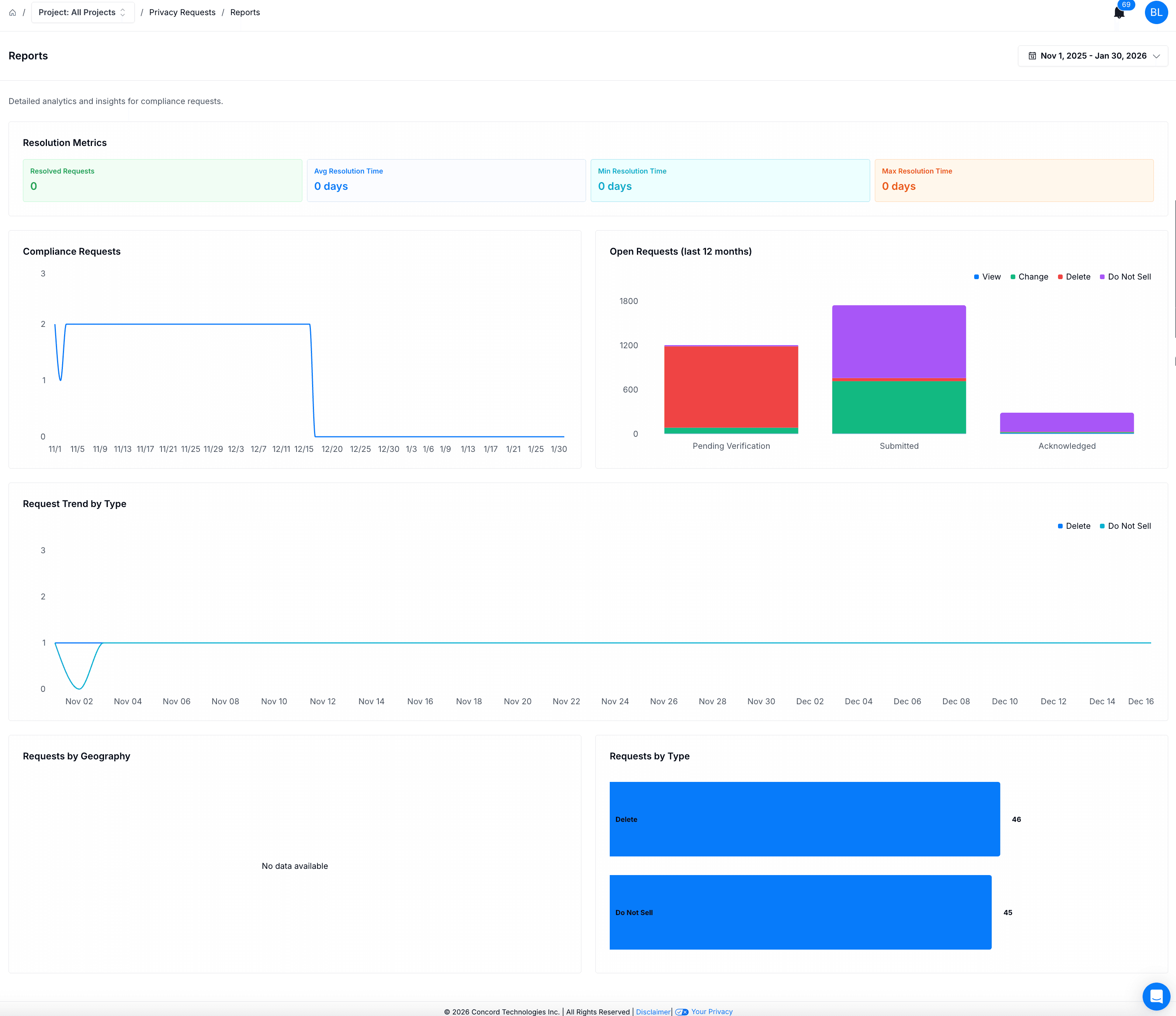Open the Disclaimer footer link
Image resolution: width=1176 pixels, height=1016 pixels.
653,1011
